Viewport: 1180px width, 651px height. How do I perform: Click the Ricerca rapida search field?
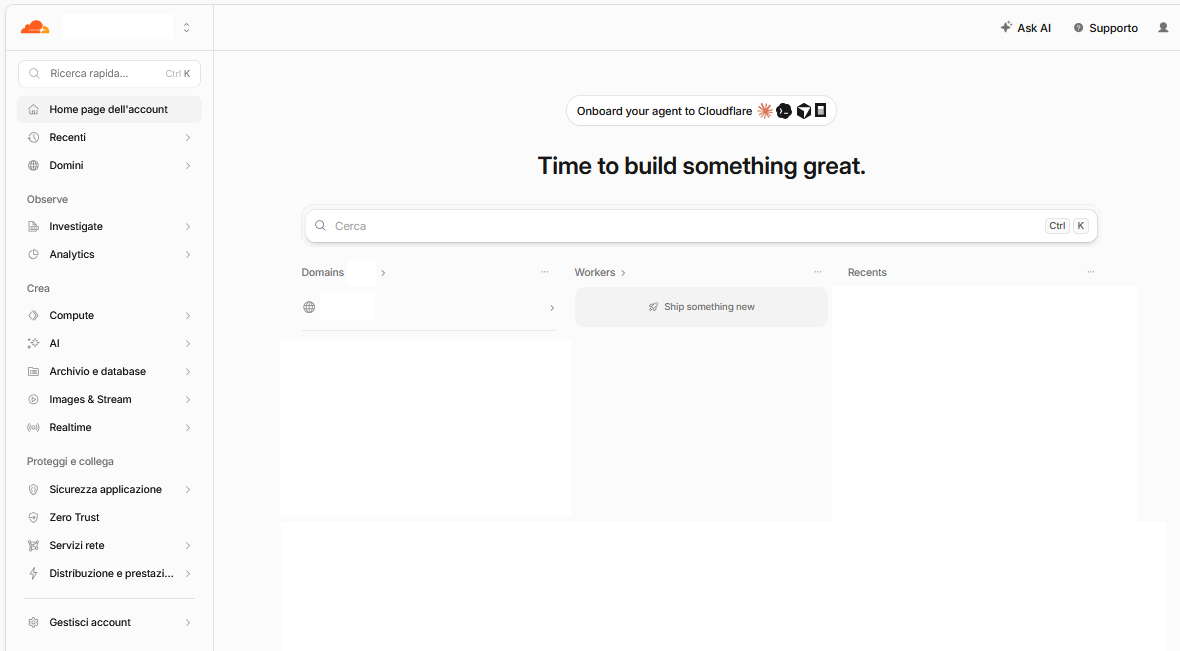109,74
